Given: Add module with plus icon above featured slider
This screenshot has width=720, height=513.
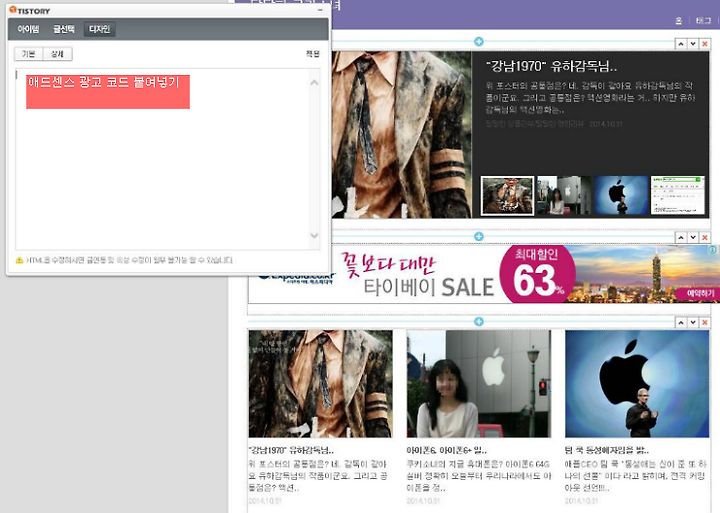Looking at the screenshot, I should (x=478, y=42).
